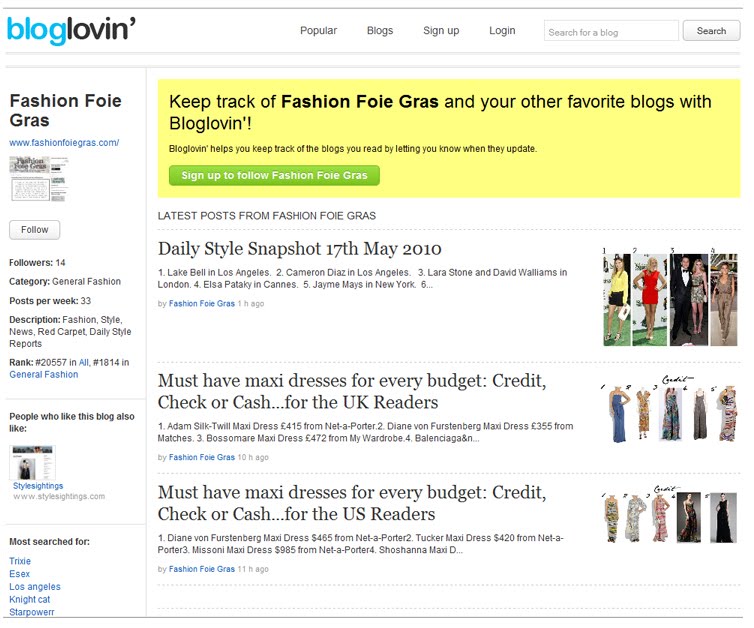Click the Fashion Foie Gras blog thumbnail
754x628 pixels.
coord(38,178)
